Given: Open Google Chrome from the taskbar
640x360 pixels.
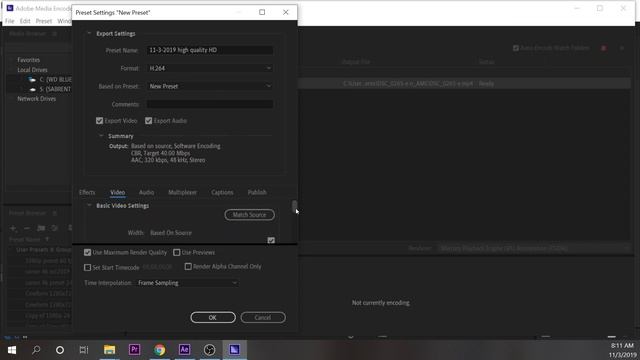Looking at the screenshot, I should pyautogui.click(x=160, y=350).
